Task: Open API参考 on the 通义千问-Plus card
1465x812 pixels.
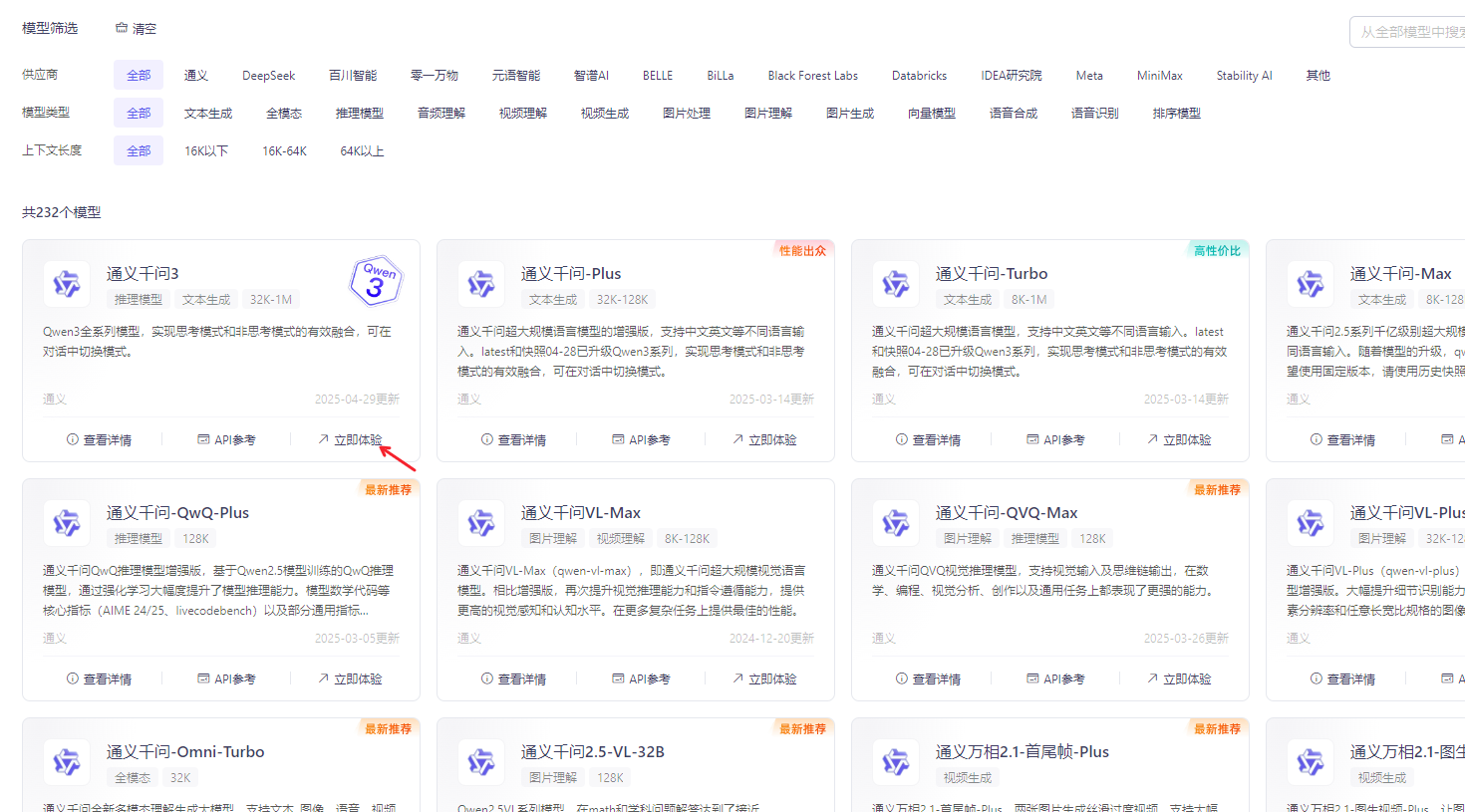Action: point(641,439)
